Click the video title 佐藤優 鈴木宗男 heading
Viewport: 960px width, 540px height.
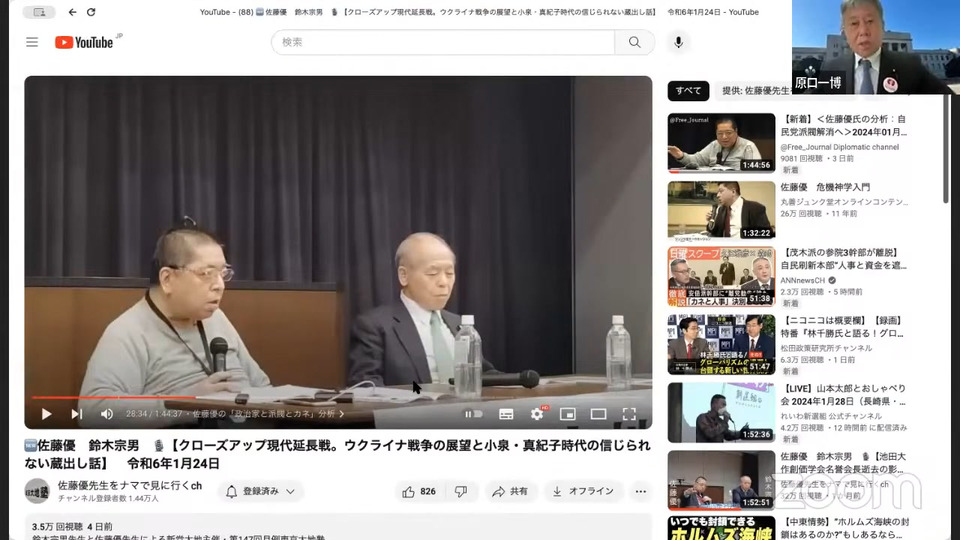[337, 454]
